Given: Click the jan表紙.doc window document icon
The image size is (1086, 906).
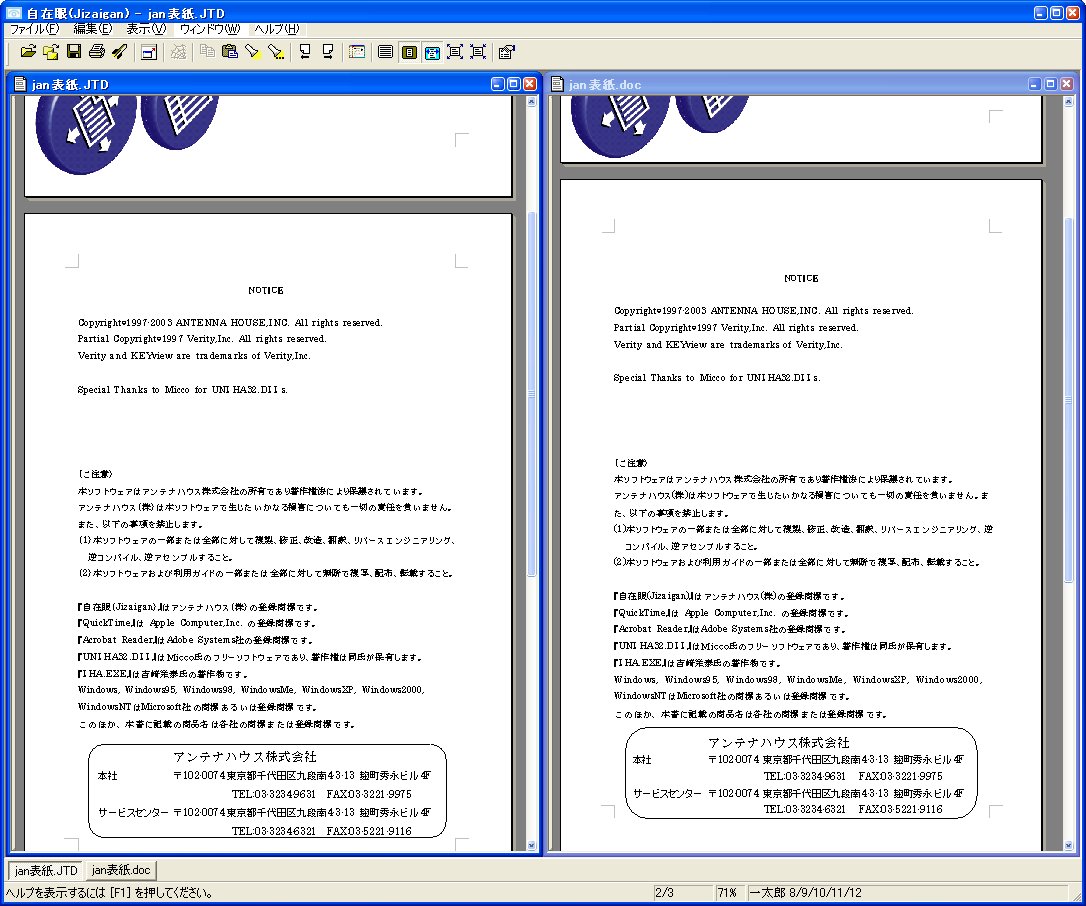Looking at the screenshot, I should (x=557, y=85).
